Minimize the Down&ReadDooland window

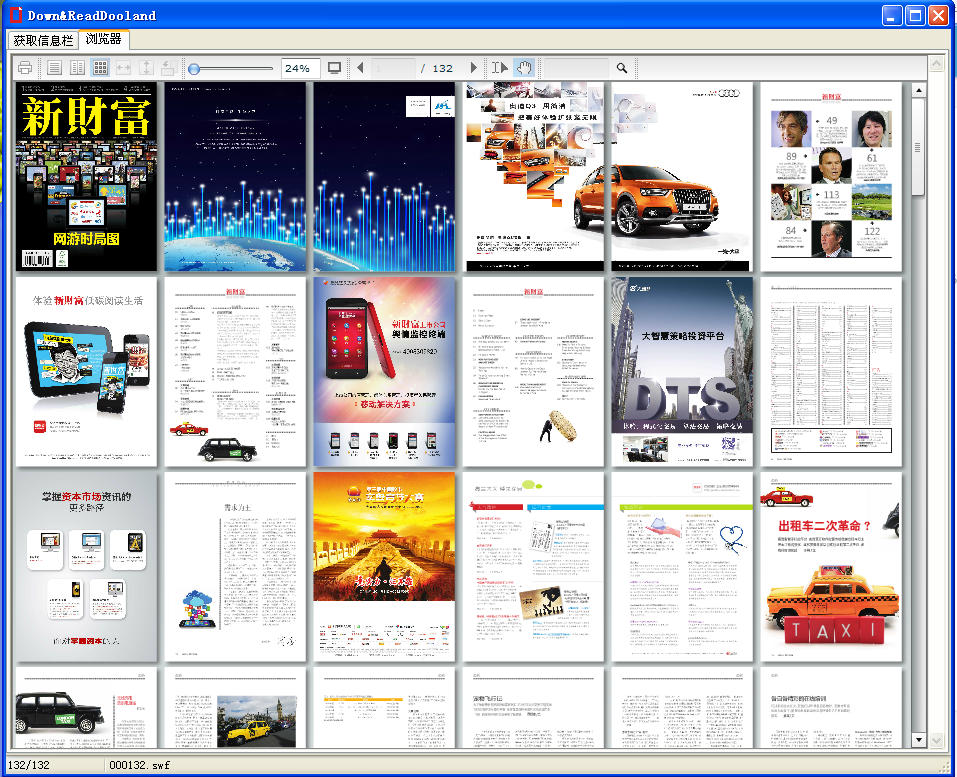coord(892,15)
